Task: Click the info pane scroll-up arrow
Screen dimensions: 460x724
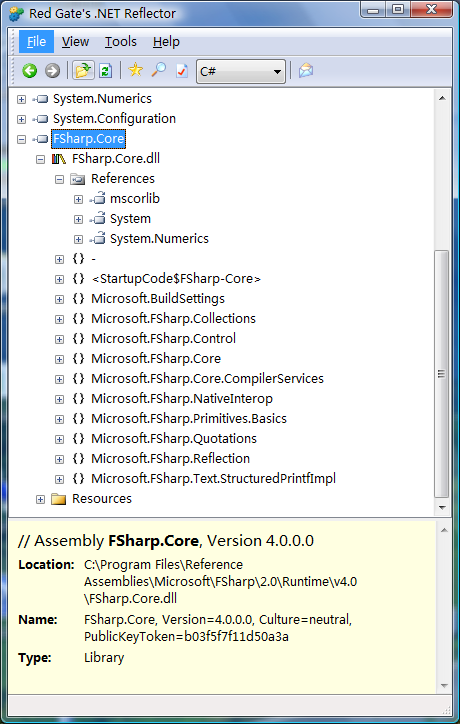Action: (x=444, y=531)
